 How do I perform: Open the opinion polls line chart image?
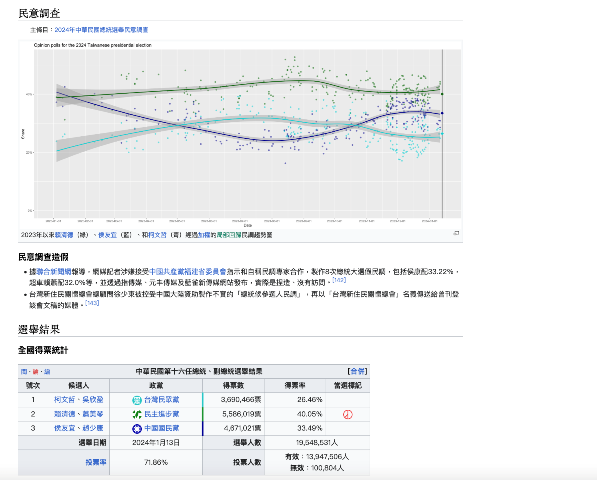point(241,134)
